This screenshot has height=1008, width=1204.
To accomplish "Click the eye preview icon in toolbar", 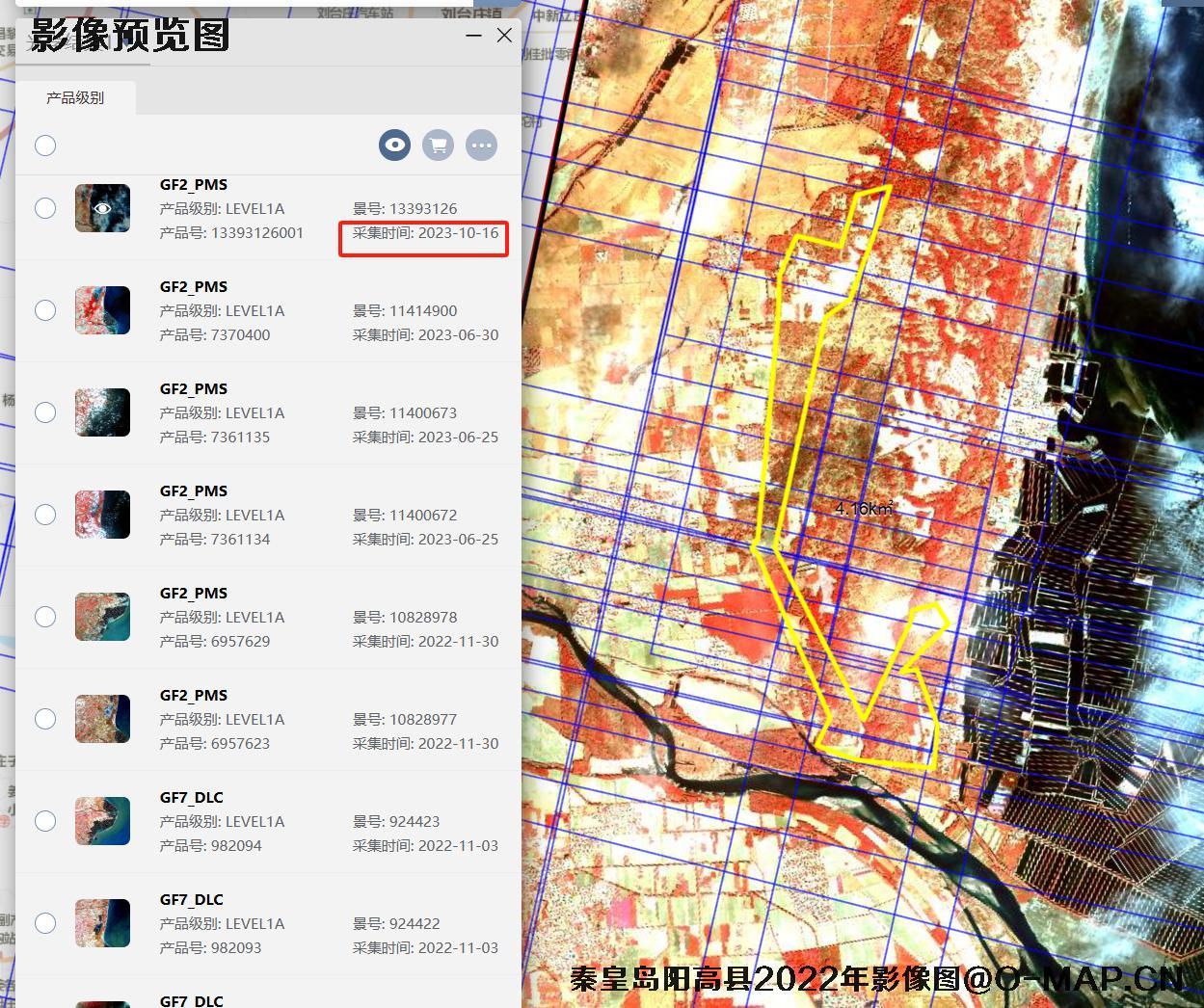I will (x=394, y=146).
